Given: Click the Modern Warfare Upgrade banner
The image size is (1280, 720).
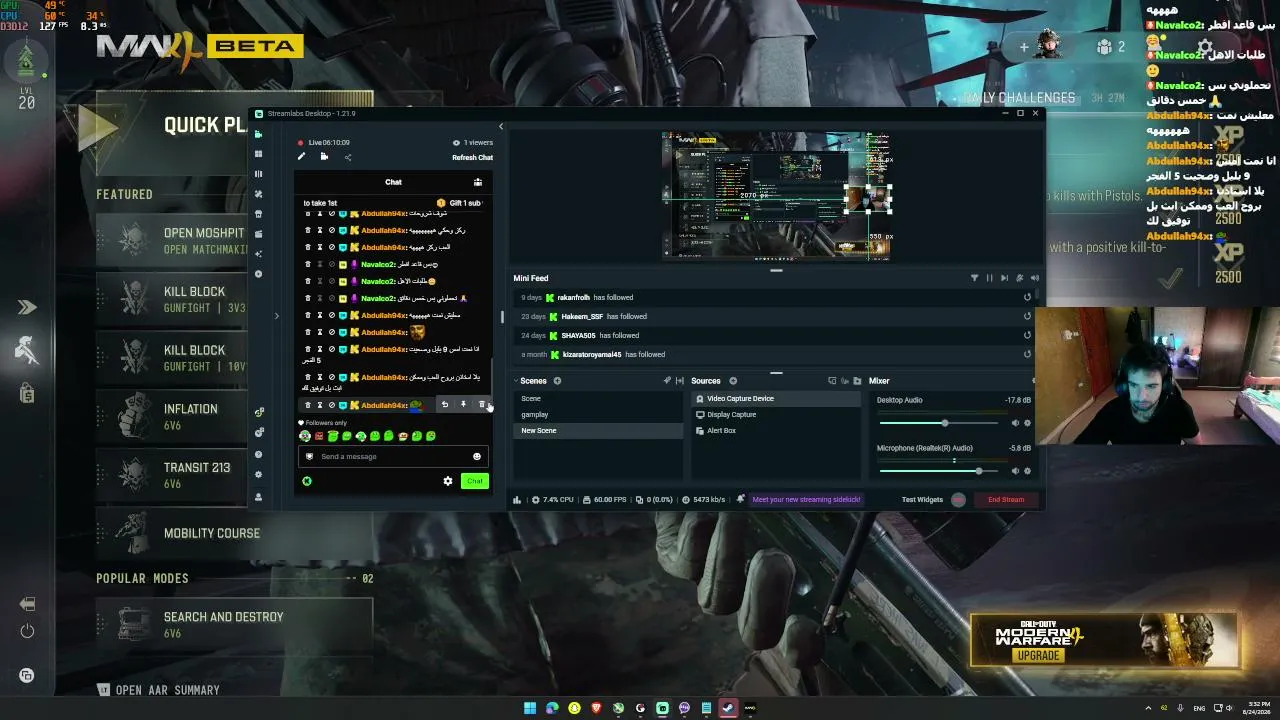Looking at the screenshot, I should (x=1104, y=640).
